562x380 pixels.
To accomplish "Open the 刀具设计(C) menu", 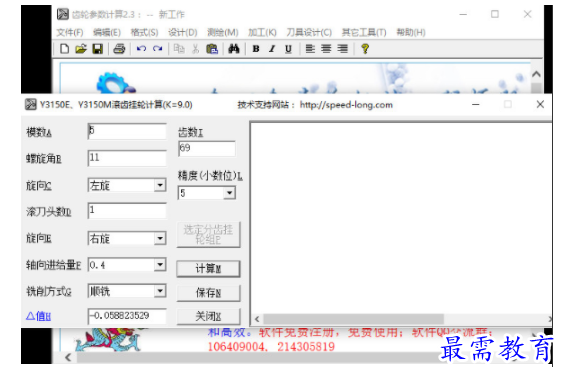I will (x=309, y=32).
